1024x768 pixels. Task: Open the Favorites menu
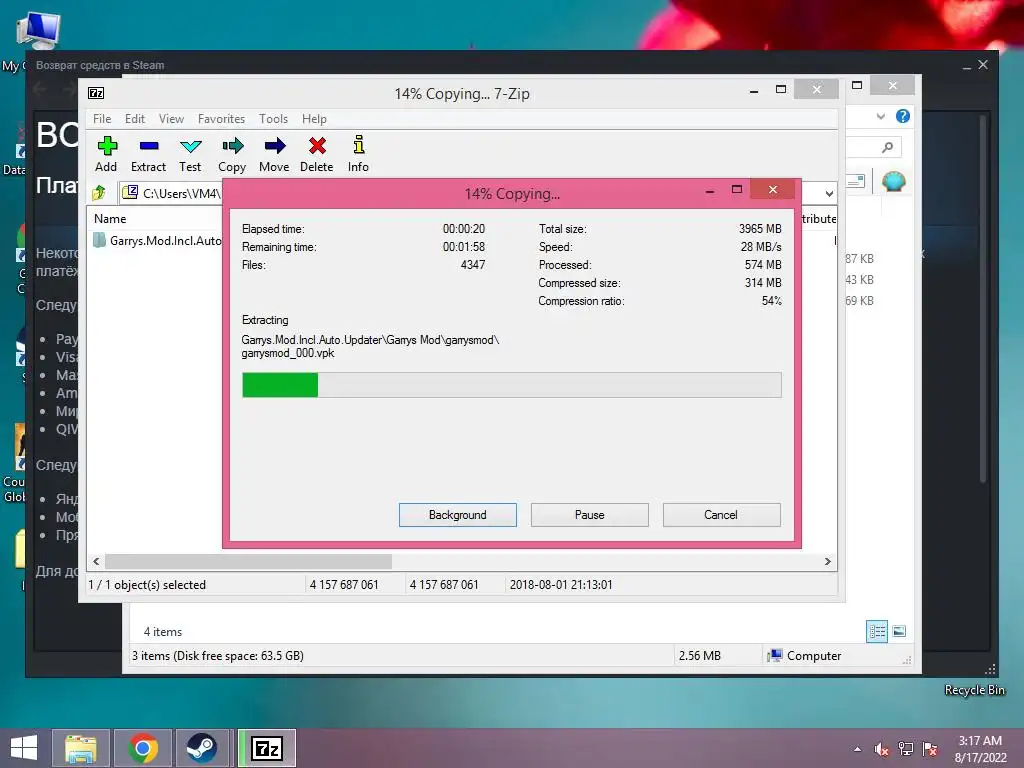[x=221, y=119]
